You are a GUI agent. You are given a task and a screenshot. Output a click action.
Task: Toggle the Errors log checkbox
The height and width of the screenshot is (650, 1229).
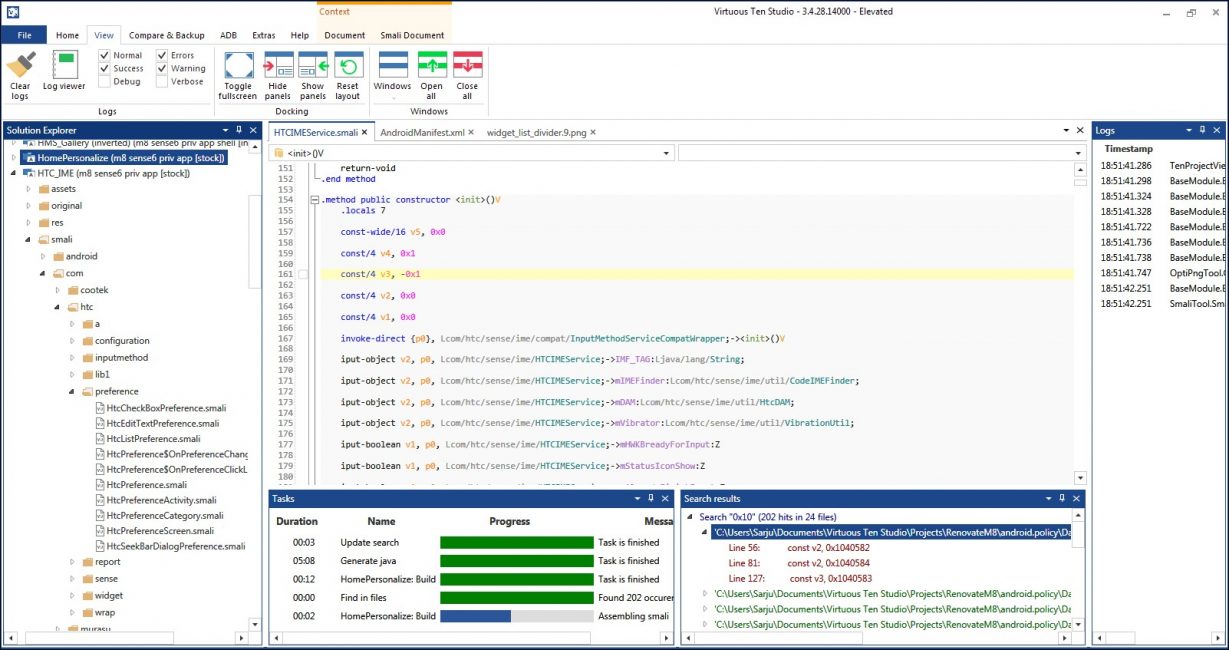(162, 55)
